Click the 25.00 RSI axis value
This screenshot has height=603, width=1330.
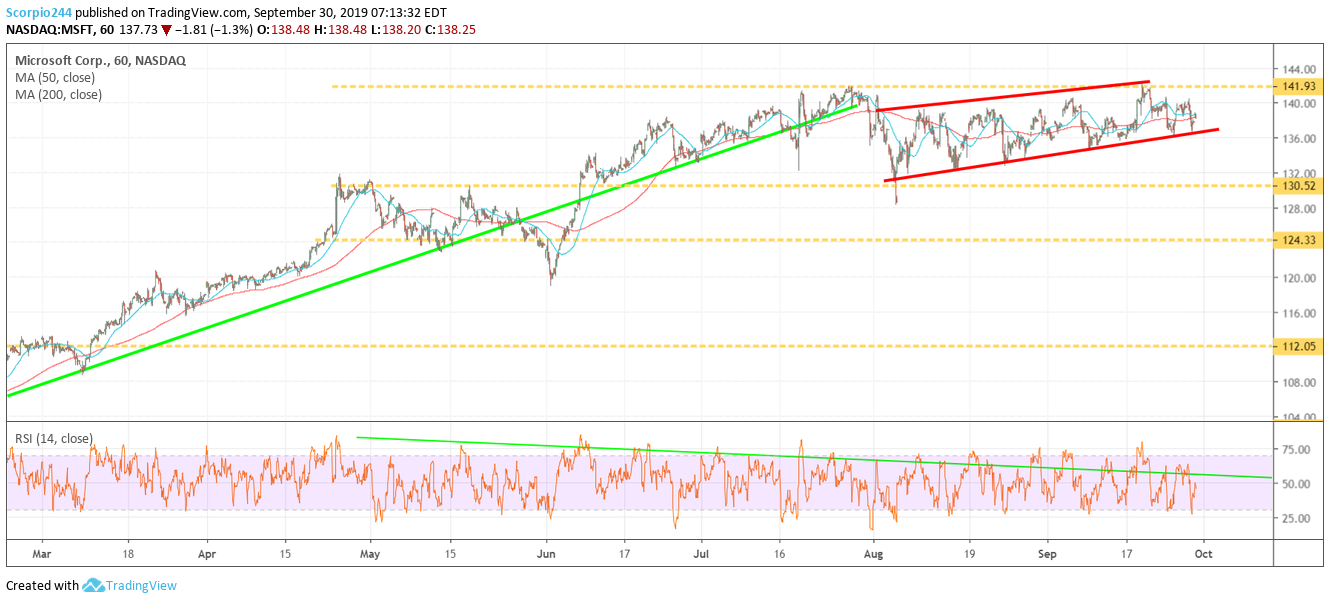(x=1298, y=518)
